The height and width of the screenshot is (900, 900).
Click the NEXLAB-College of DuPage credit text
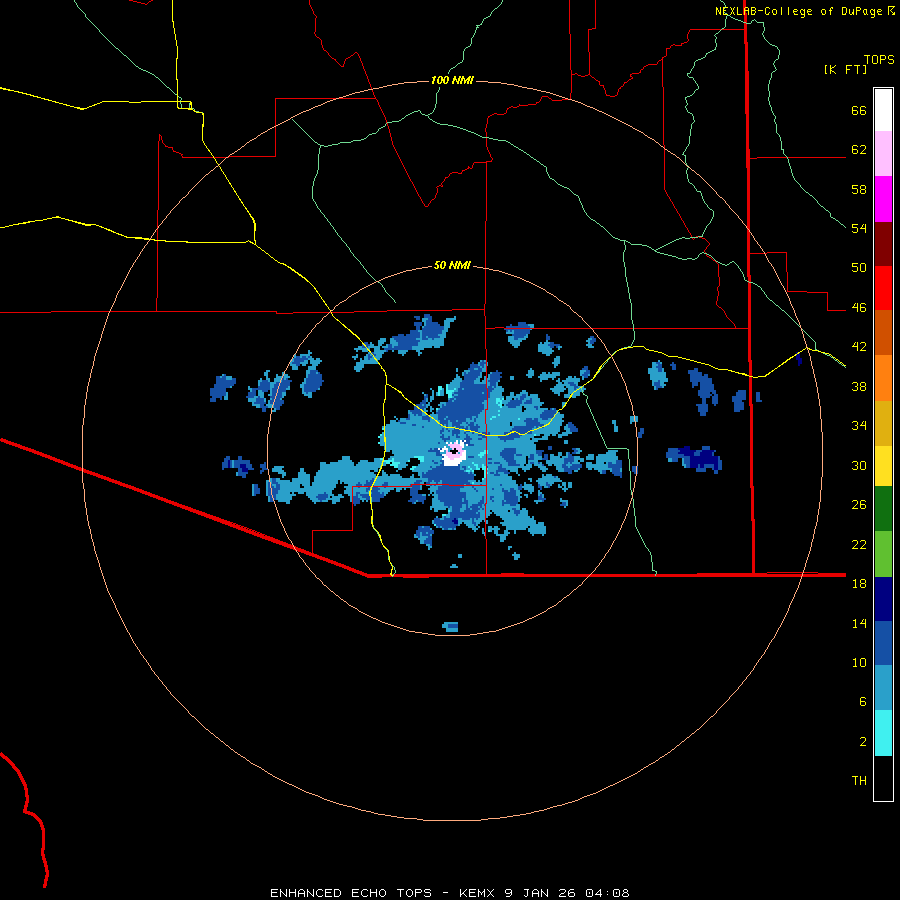click(804, 11)
